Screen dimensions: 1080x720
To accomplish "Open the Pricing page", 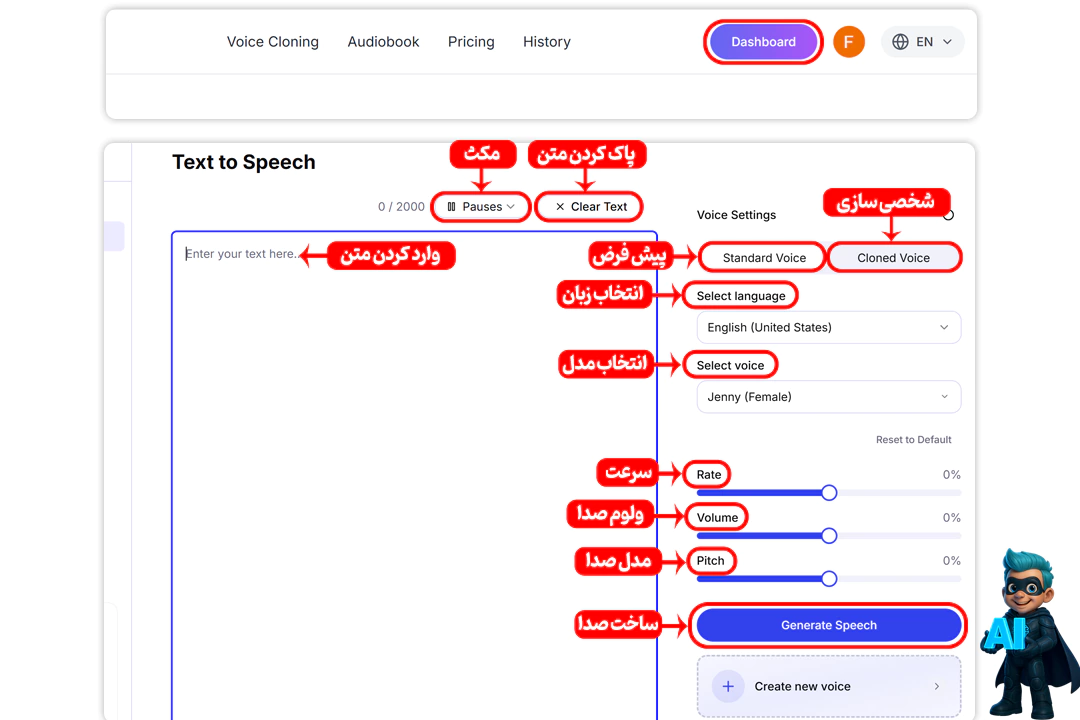I will coord(471,42).
